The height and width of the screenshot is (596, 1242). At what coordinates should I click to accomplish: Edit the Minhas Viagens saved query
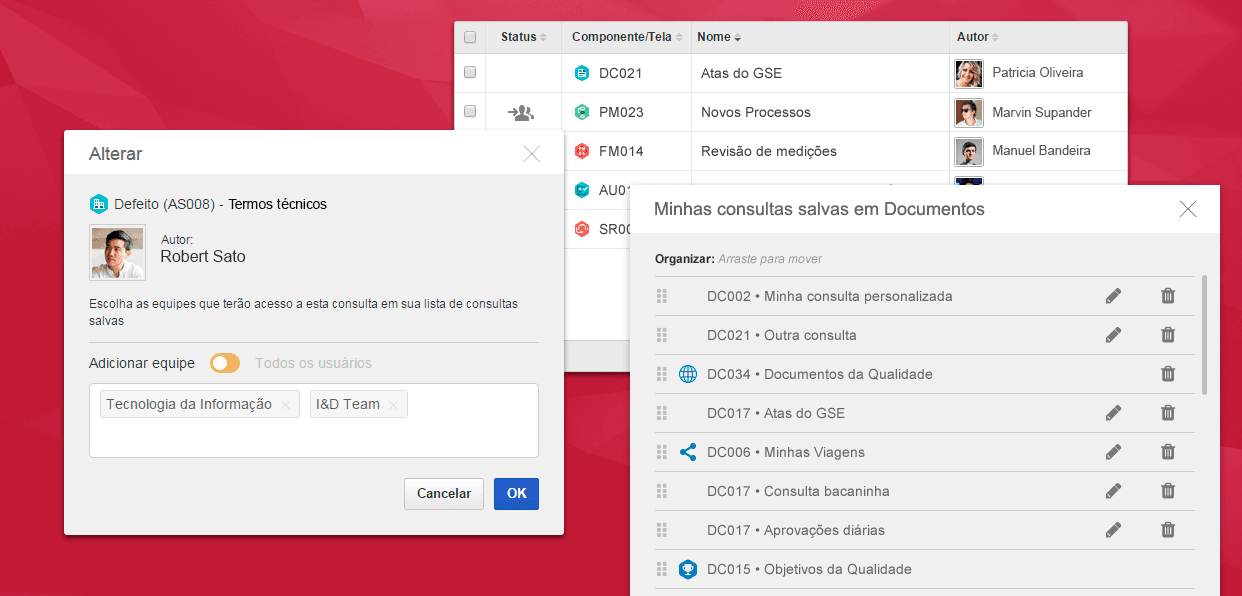pos(1114,452)
